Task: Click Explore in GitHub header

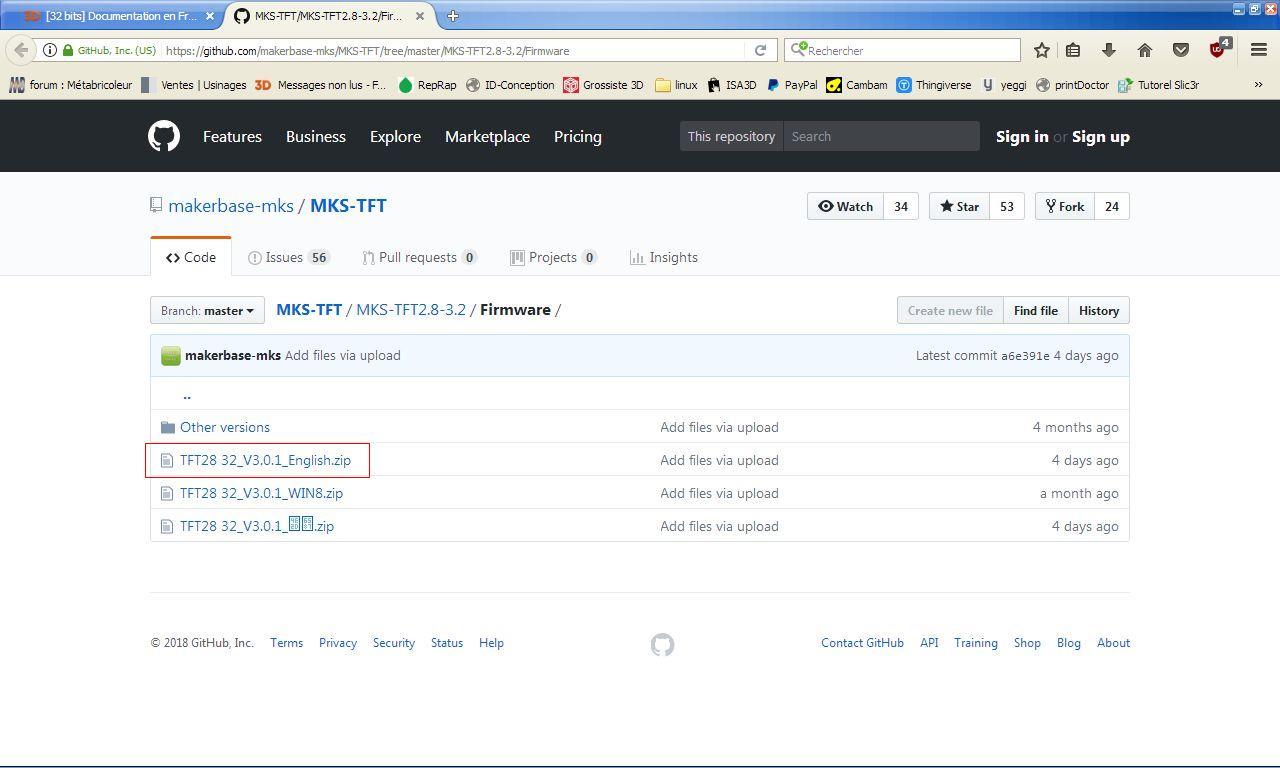Action: pos(395,136)
